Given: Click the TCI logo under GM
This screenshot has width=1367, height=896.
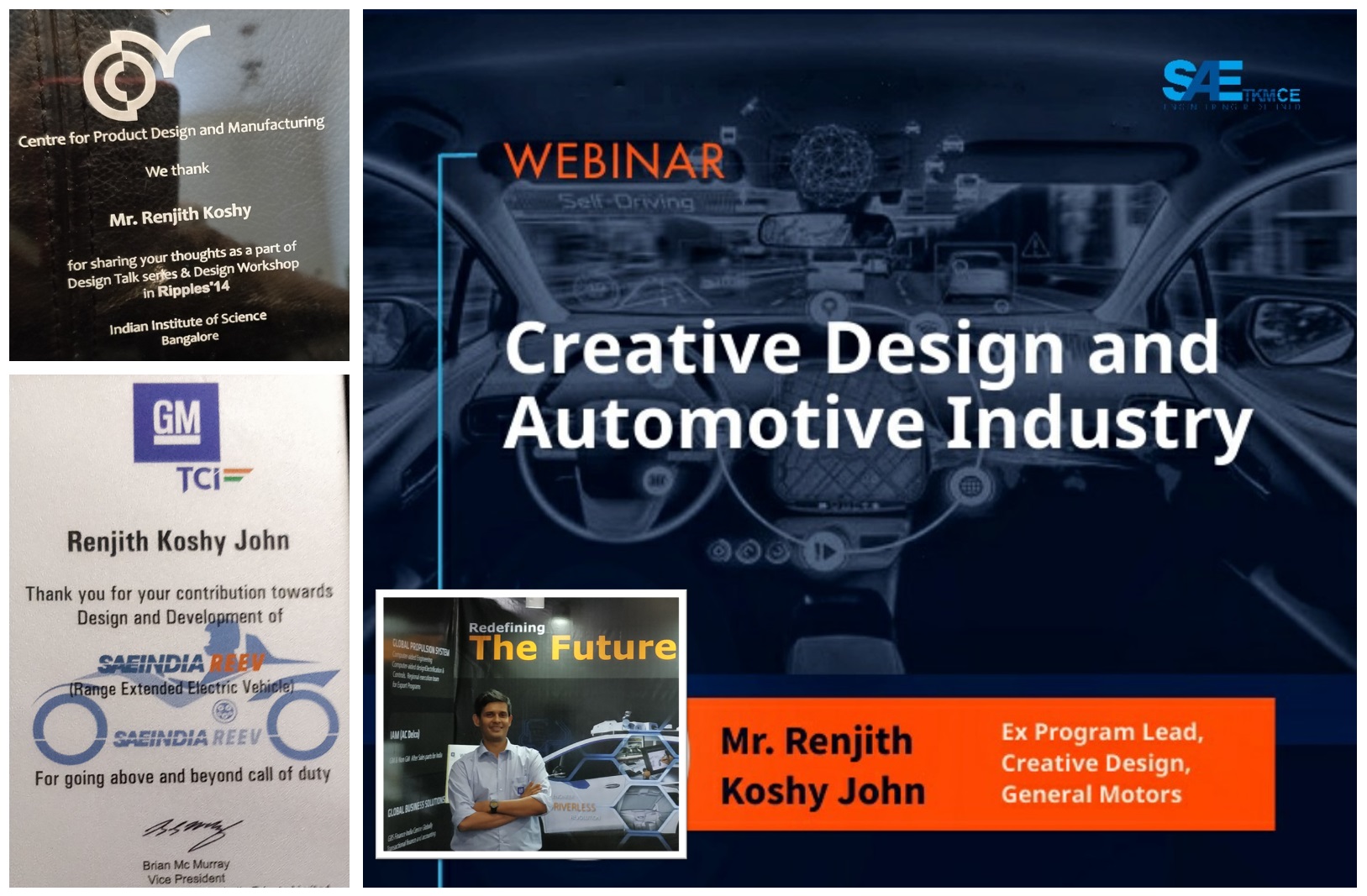Looking at the screenshot, I should point(213,479).
